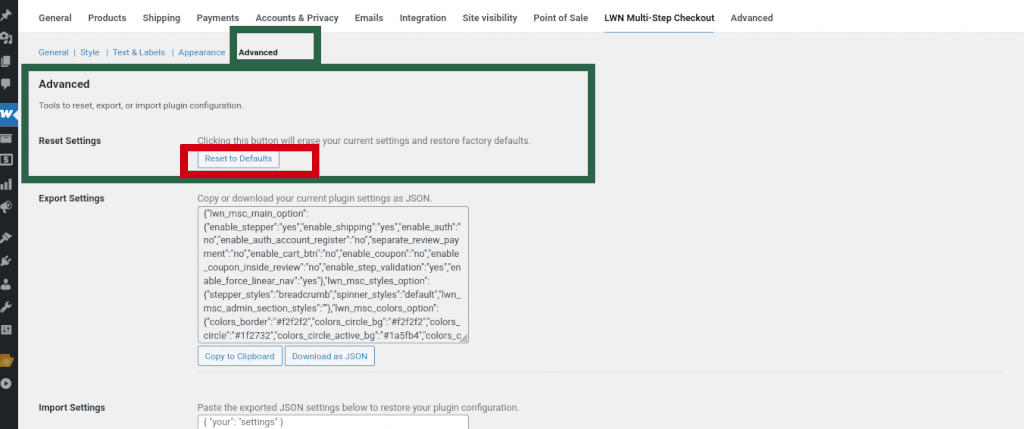This screenshot has width=1024, height=429.
Task: Open Comments speech bubble icon
Action: (7, 85)
